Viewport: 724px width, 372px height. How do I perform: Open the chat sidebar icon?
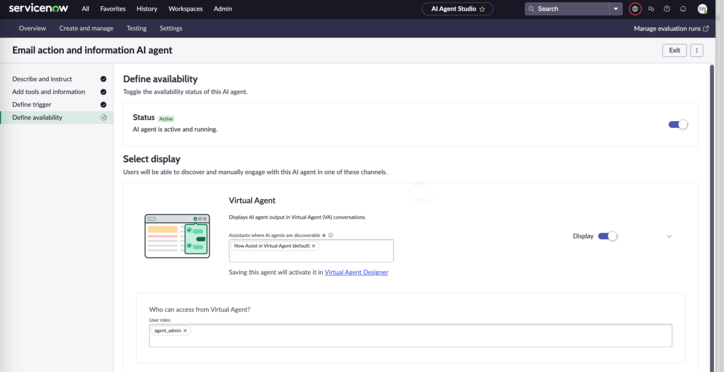651,9
